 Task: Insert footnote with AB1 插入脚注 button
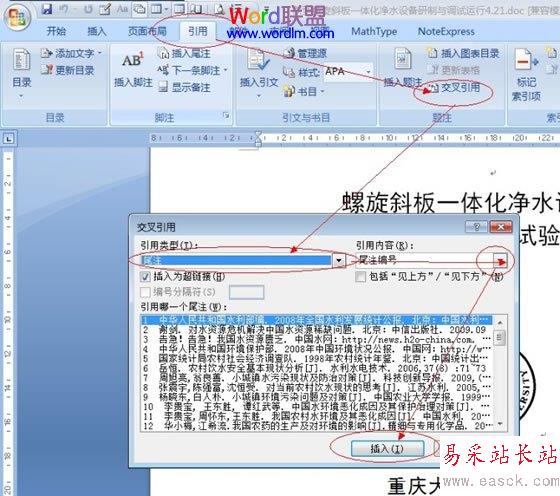[x=133, y=69]
